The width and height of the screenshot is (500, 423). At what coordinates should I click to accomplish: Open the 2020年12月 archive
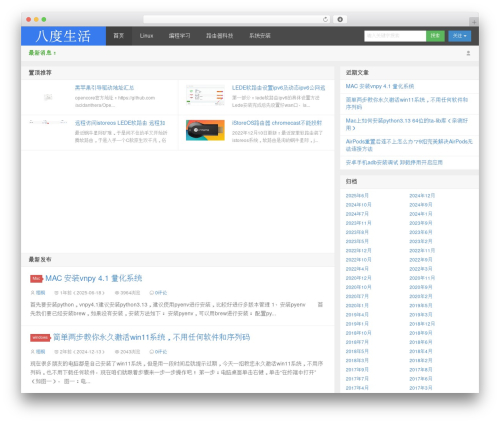[358, 278]
